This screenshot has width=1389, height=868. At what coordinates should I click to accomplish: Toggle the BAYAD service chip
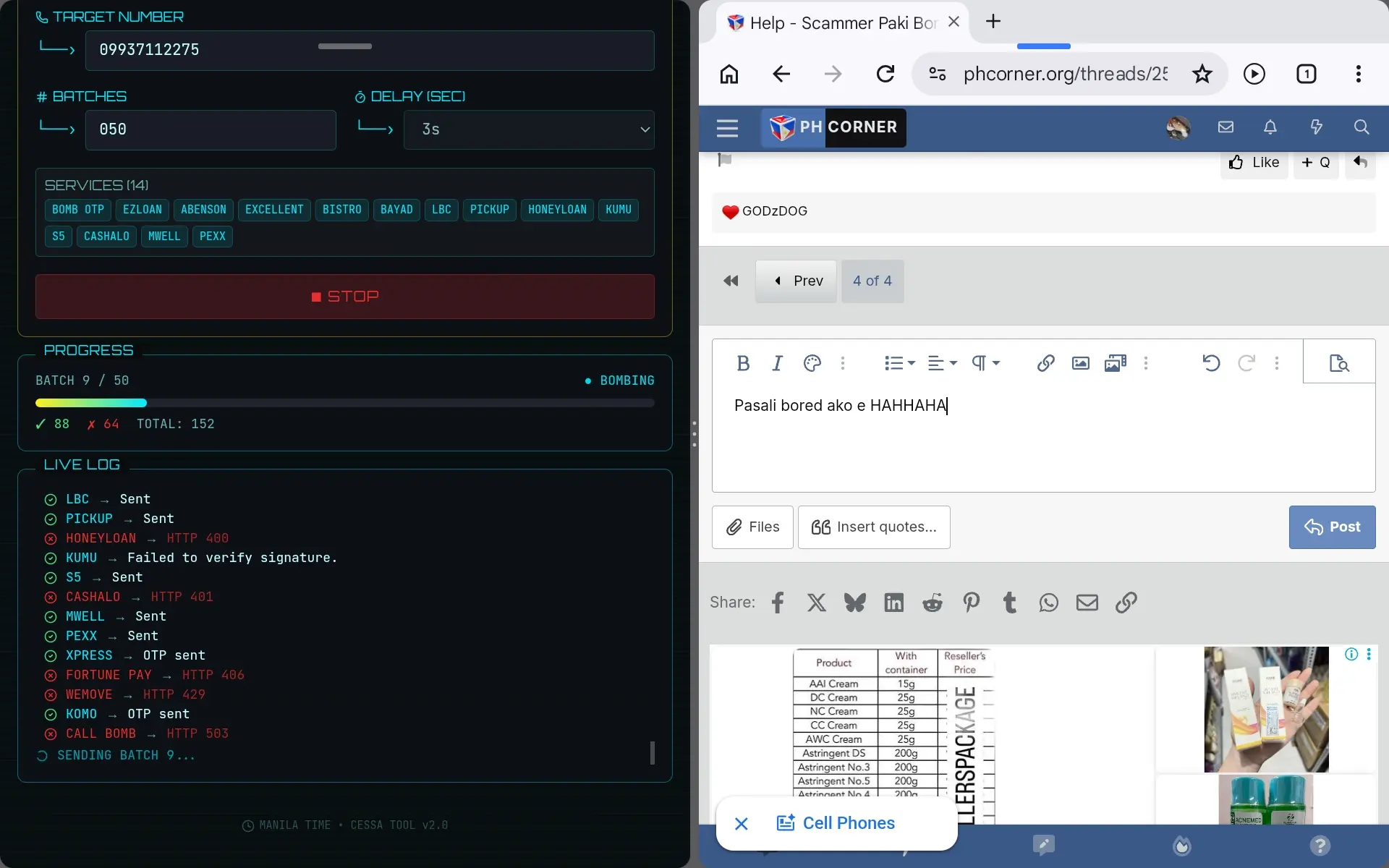(396, 210)
